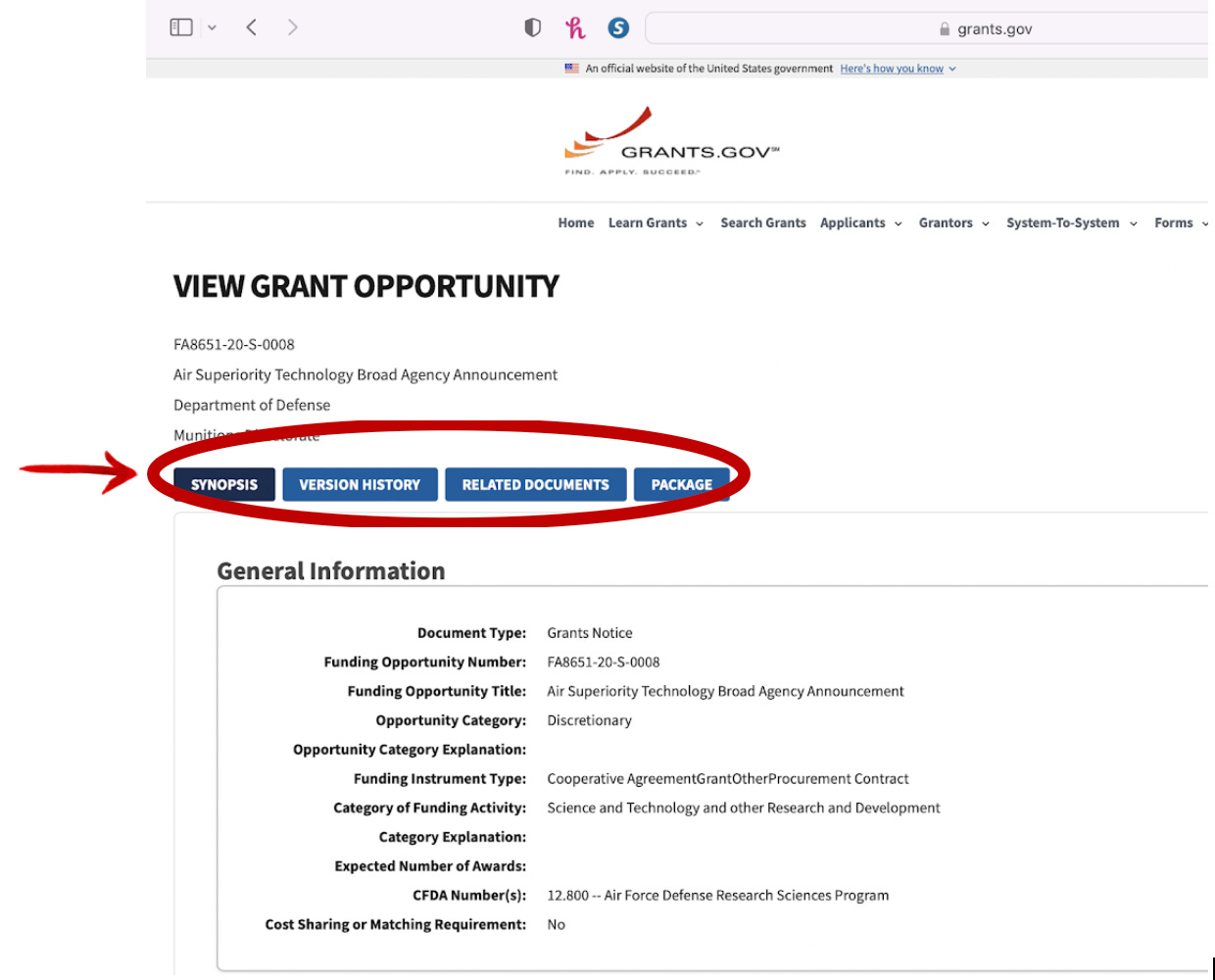Click the Funding Opportunity Title value in General Information
The width and height of the screenshot is (1215, 980).
point(725,691)
